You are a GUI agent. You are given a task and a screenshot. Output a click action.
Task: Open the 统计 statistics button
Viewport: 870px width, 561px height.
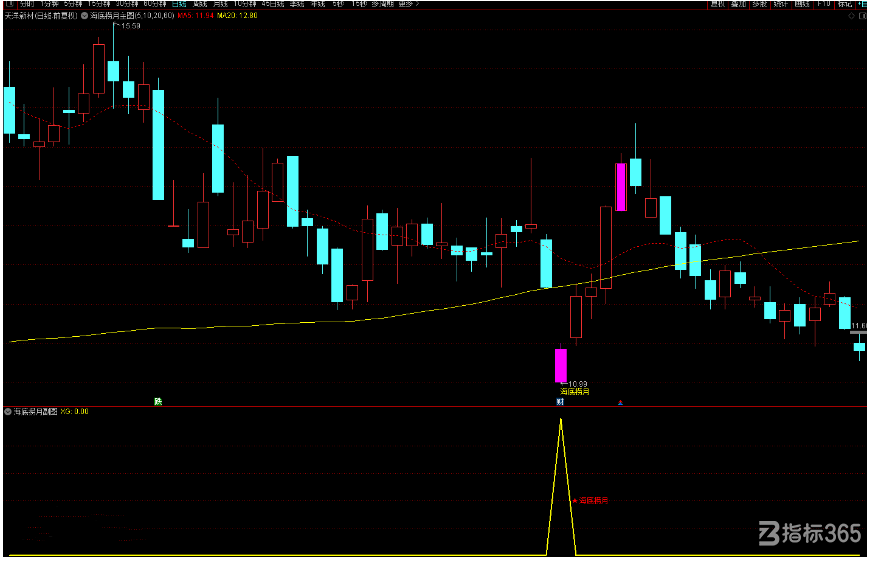click(x=781, y=4)
